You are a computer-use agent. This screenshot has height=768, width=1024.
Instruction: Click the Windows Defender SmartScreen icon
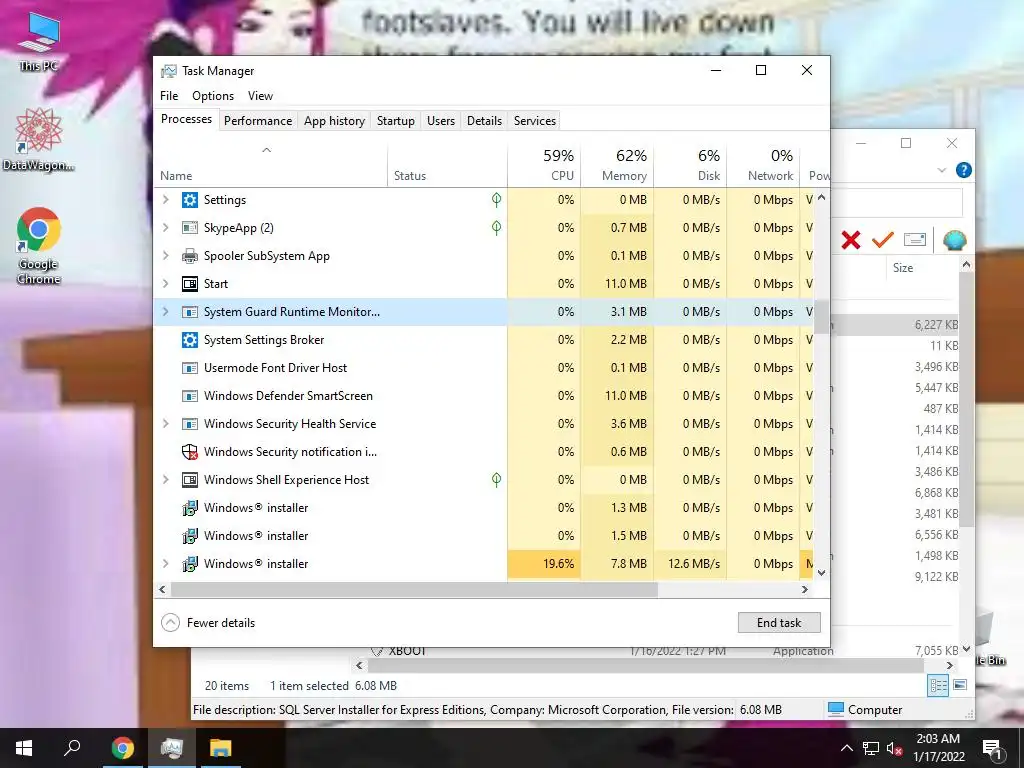click(x=189, y=396)
